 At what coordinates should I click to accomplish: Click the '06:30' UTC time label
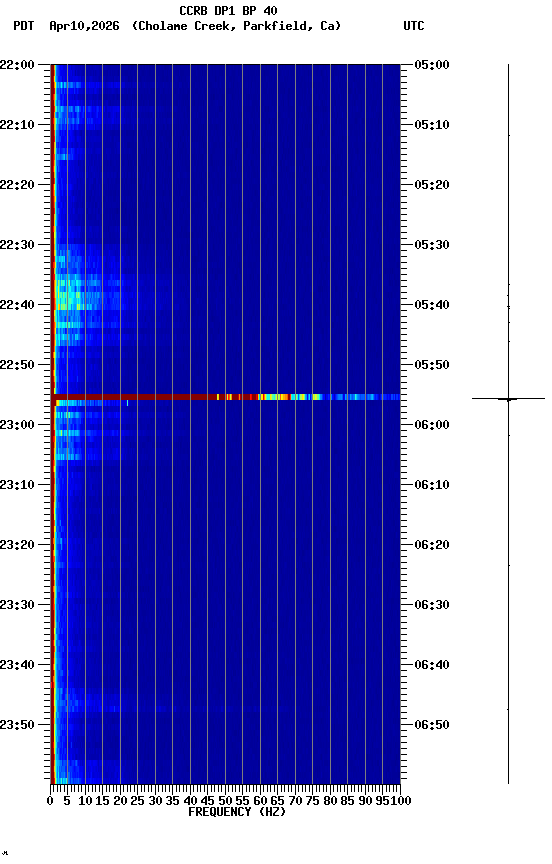click(x=432, y=606)
